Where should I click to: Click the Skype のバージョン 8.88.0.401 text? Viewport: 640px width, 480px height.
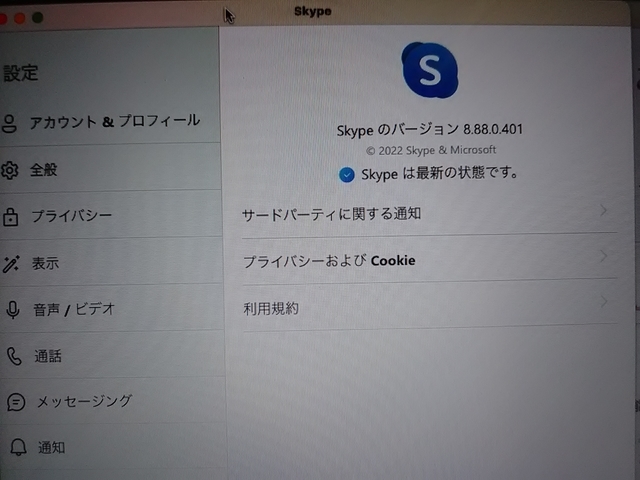pos(429,130)
